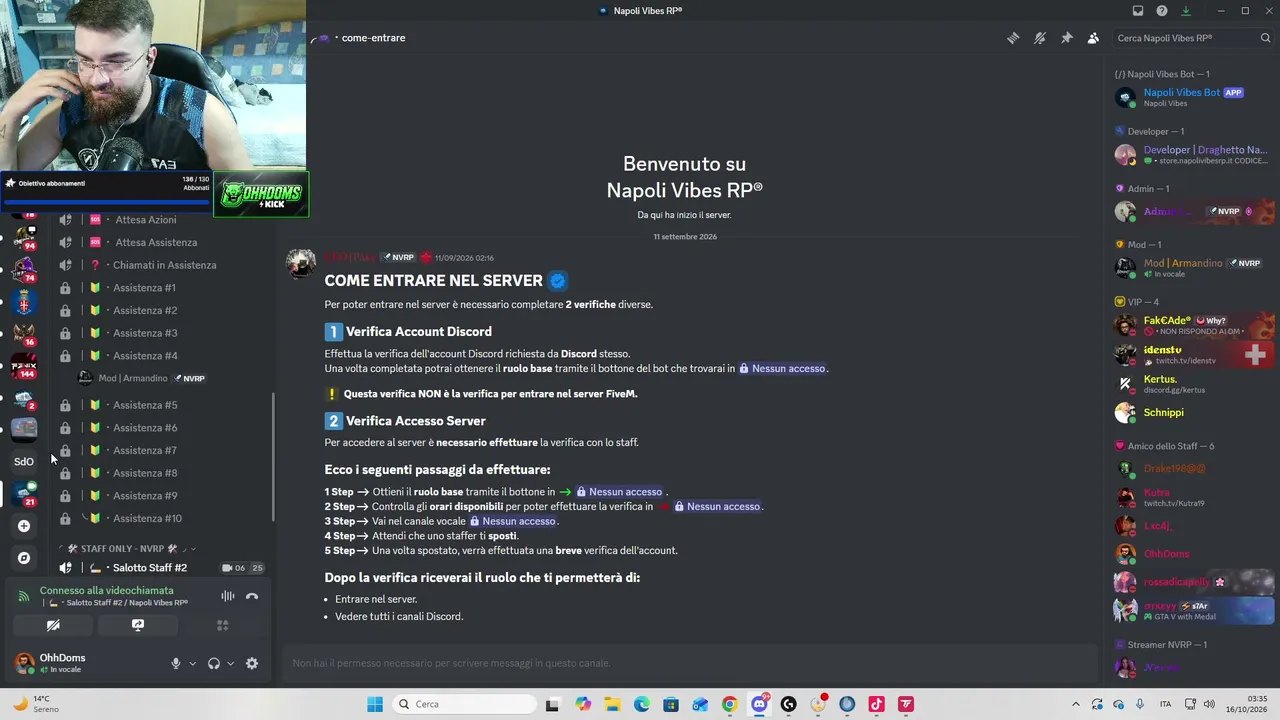Screen dimensions: 1280x720
Task: Open the Napoli Vibes Bot member profile
Action: click(x=1194, y=97)
